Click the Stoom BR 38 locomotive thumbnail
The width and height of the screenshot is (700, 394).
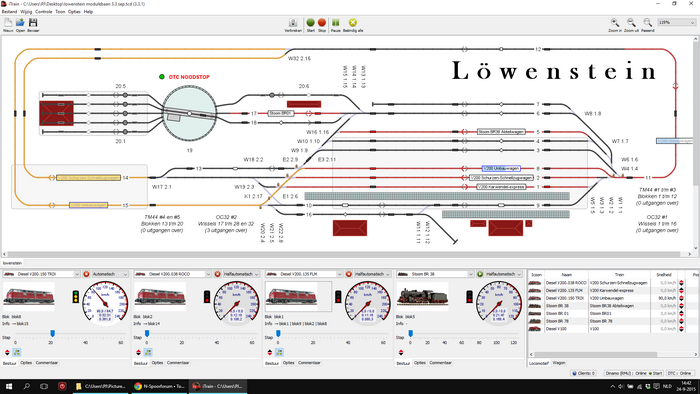click(422, 297)
